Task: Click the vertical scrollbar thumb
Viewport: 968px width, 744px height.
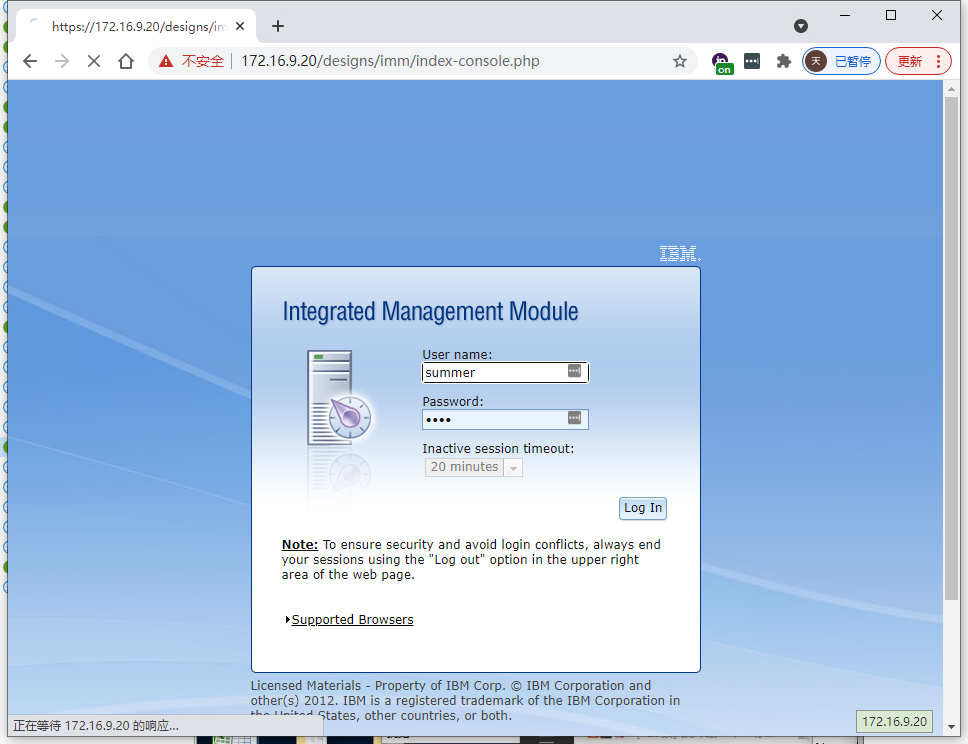Action: pos(951,348)
